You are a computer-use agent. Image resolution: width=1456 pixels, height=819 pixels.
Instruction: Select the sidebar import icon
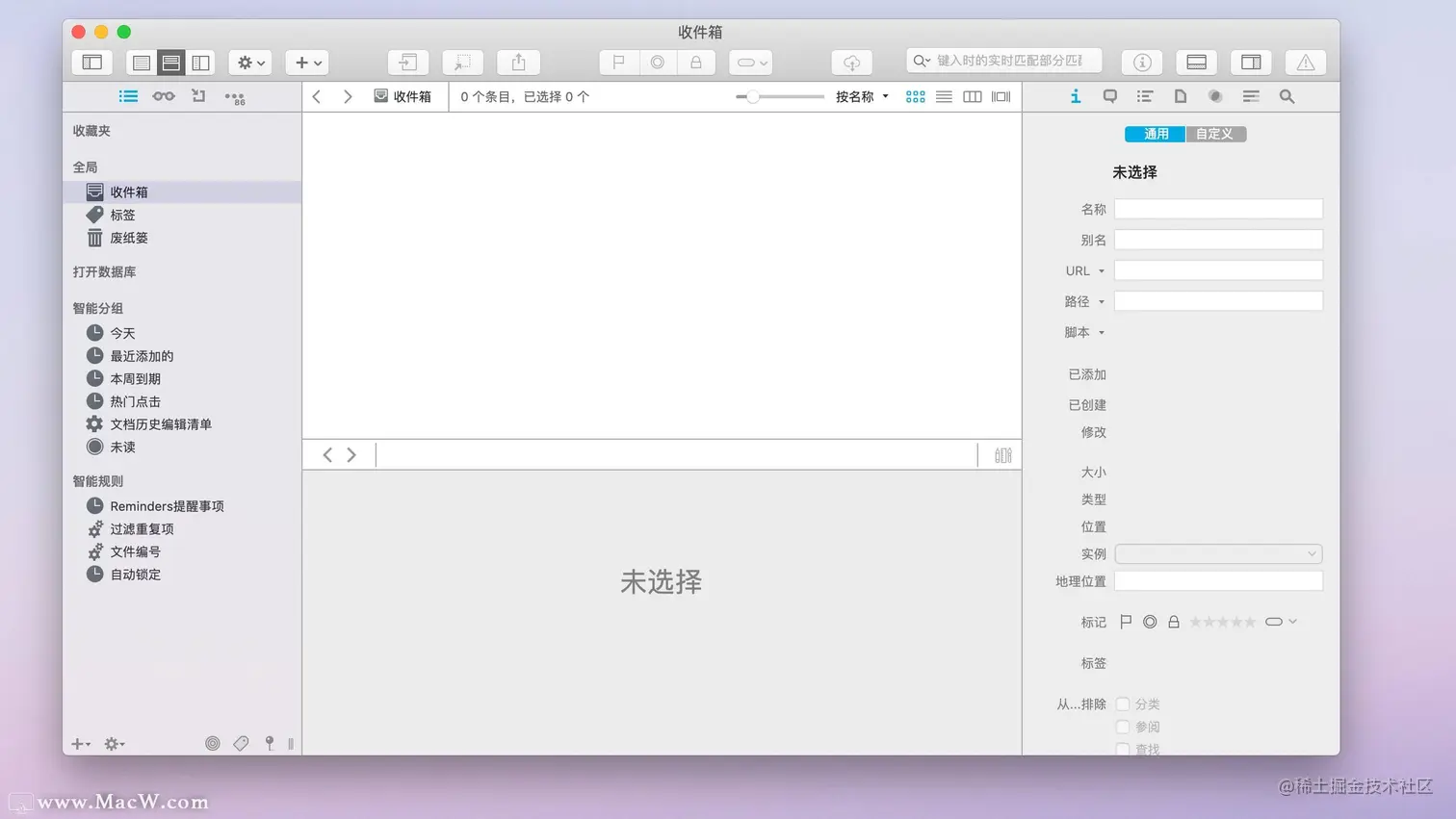point(198,96)
